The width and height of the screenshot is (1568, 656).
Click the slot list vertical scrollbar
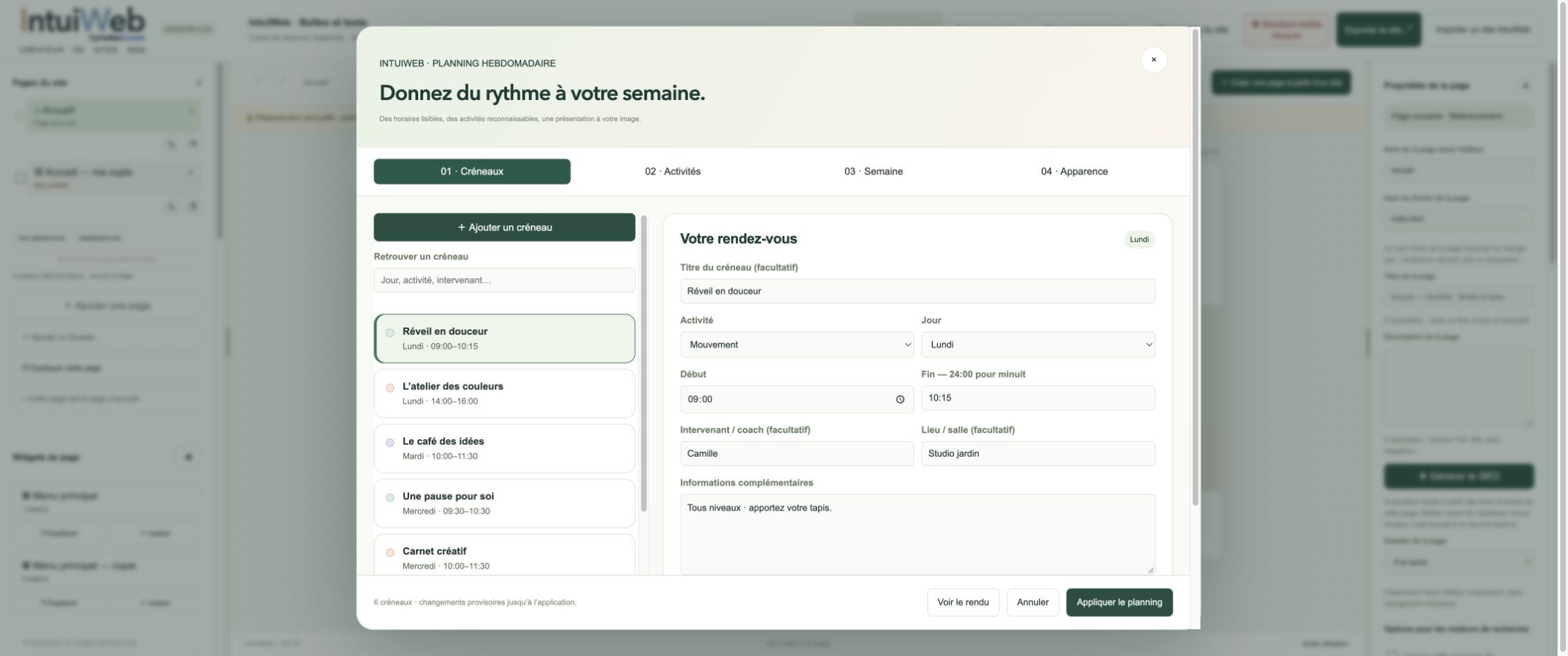644,363
